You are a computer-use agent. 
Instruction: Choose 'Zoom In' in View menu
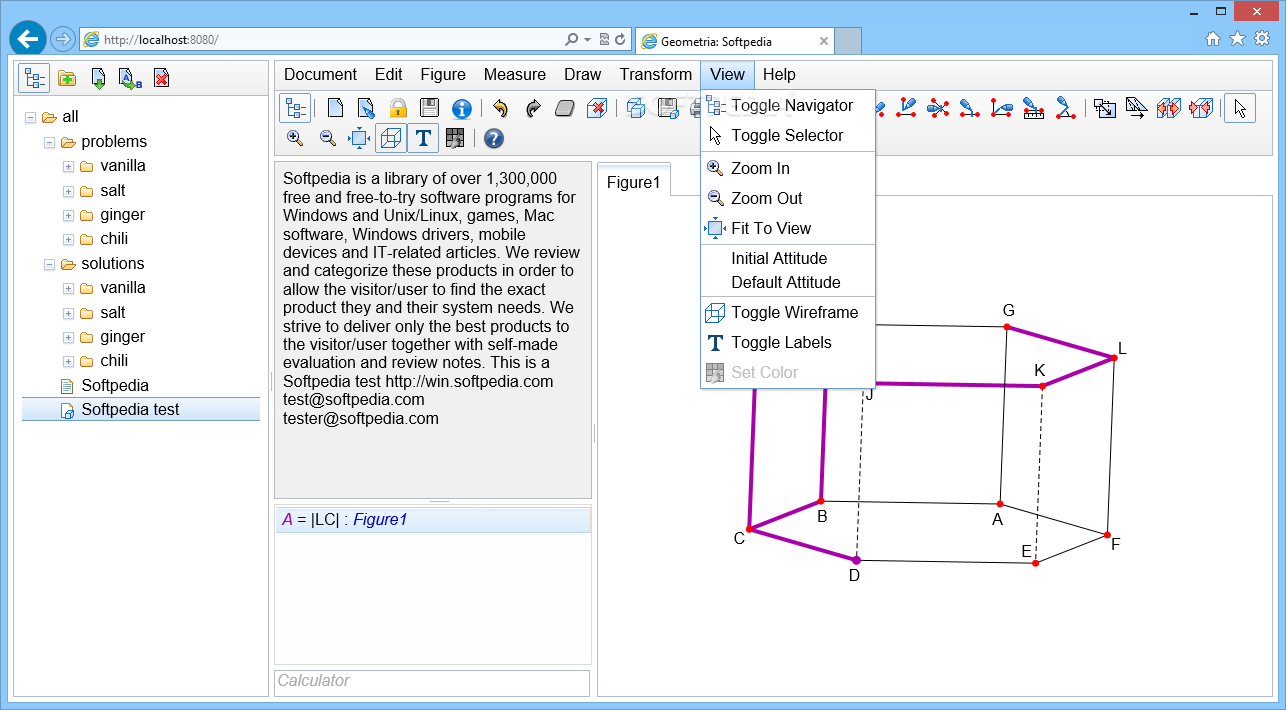(x=788, y=168)
